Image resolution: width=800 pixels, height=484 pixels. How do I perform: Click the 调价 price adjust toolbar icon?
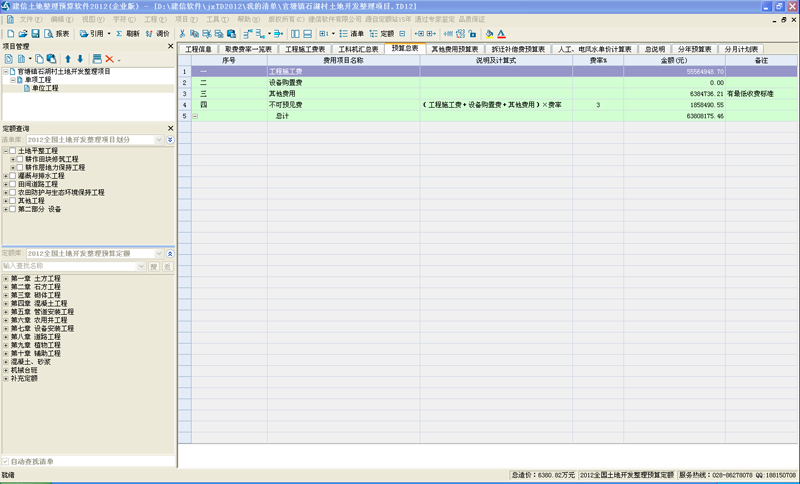[x=157, y=34]
